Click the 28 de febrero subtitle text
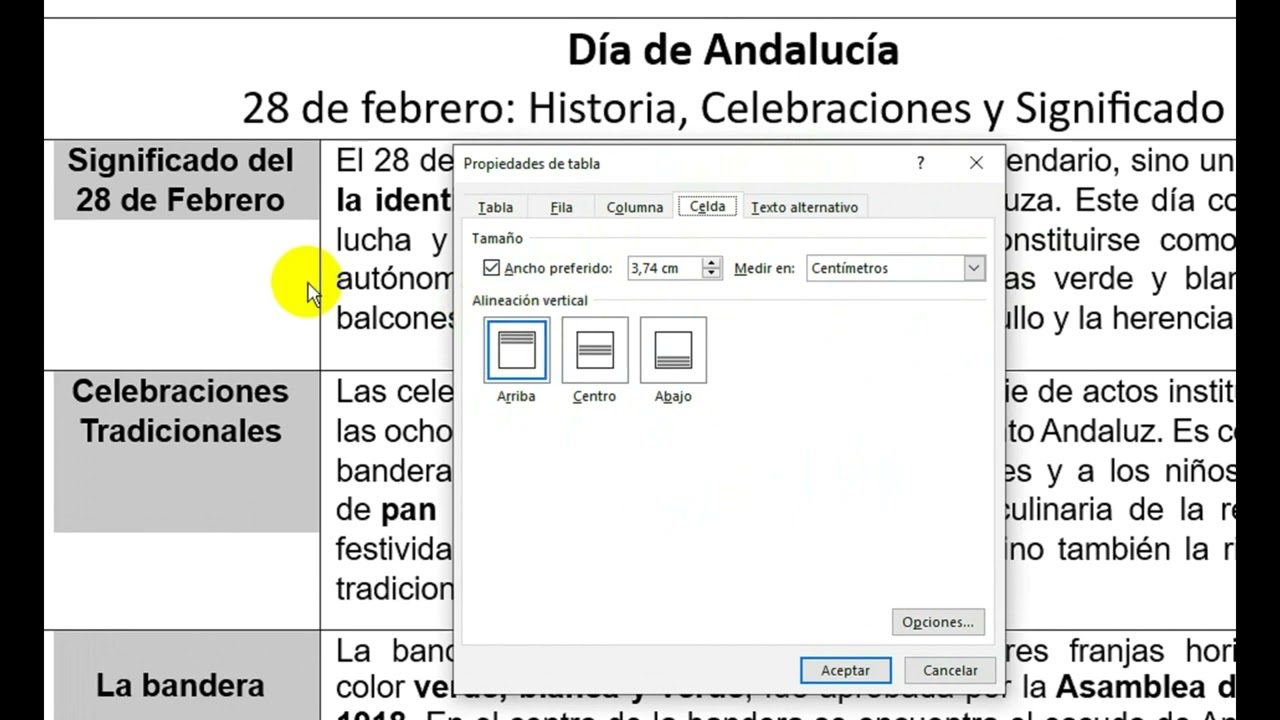 pyautogui.click(x=733, y=108)
